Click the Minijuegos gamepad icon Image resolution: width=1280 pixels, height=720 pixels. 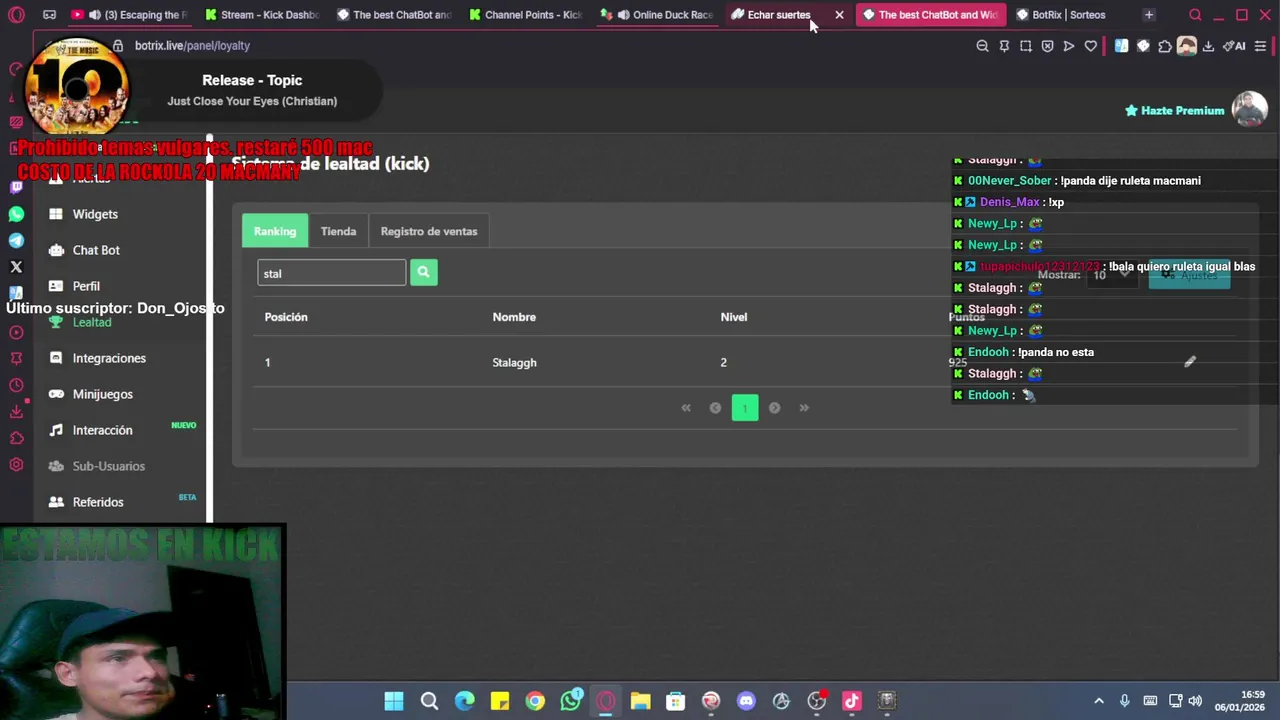(x=56, y=394)
